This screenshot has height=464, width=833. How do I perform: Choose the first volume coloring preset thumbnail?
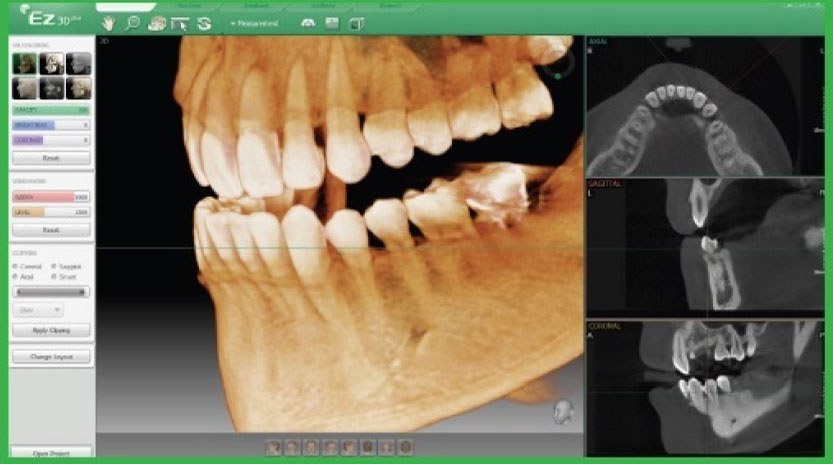point(25,64)
